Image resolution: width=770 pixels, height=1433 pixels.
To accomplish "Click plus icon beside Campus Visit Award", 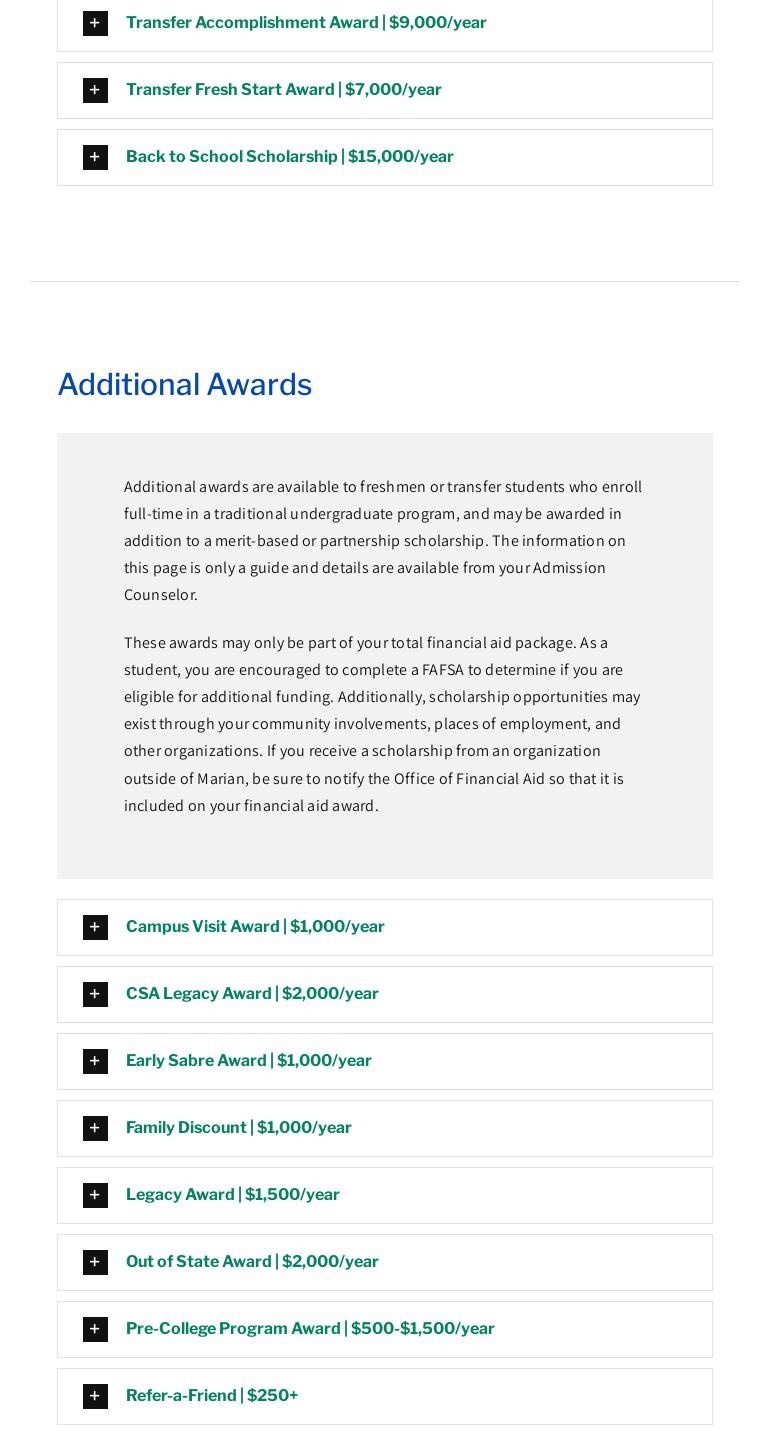I will [x=95, y=927].
